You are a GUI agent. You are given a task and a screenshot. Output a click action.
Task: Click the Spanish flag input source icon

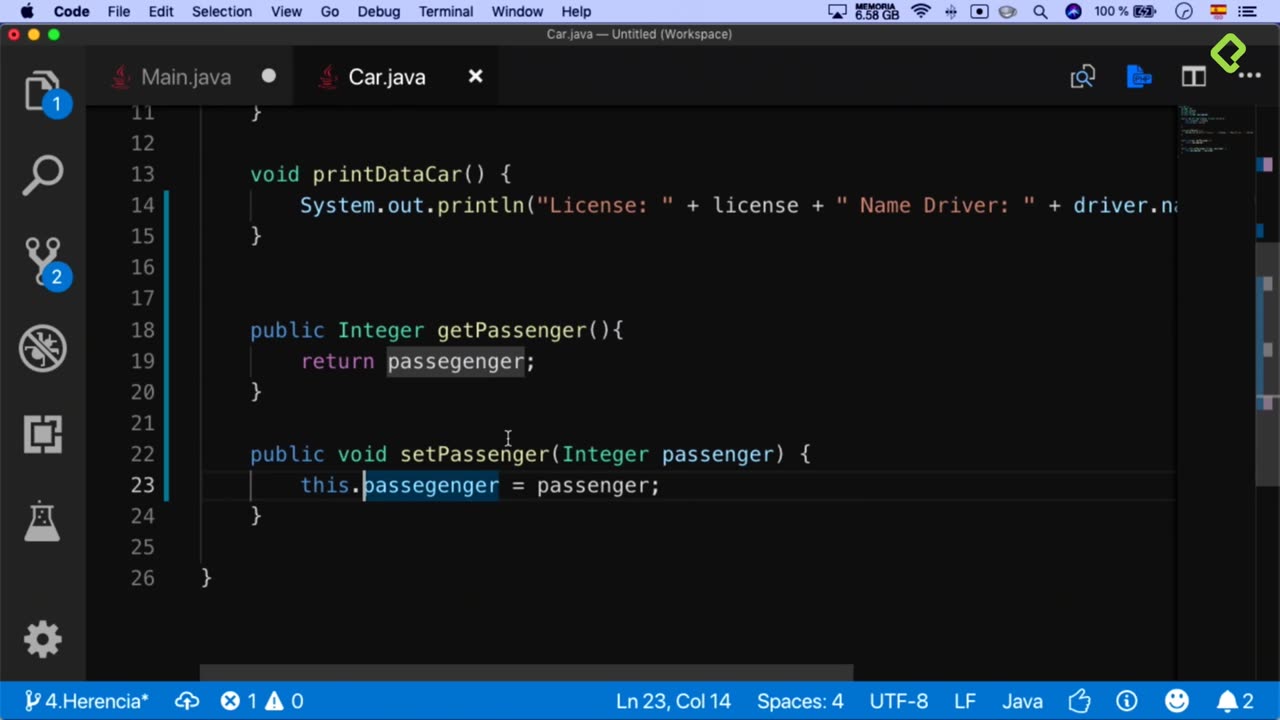click(x=1218, y=11)
